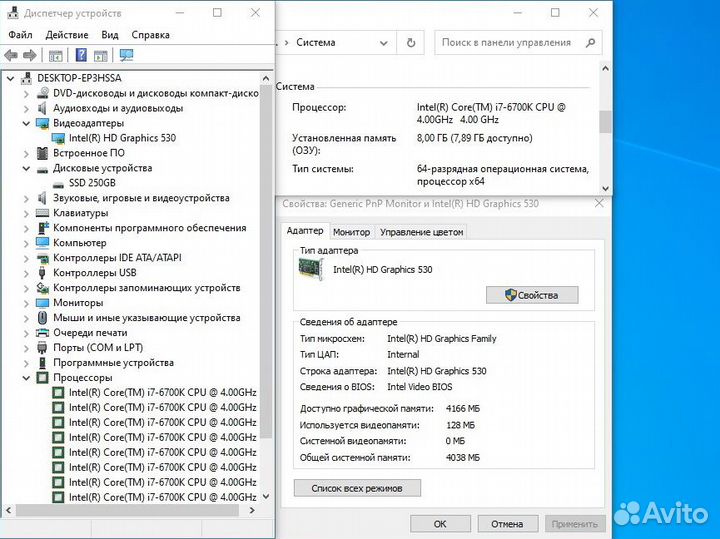Open the Справка menu

click(x=151, y=35)
